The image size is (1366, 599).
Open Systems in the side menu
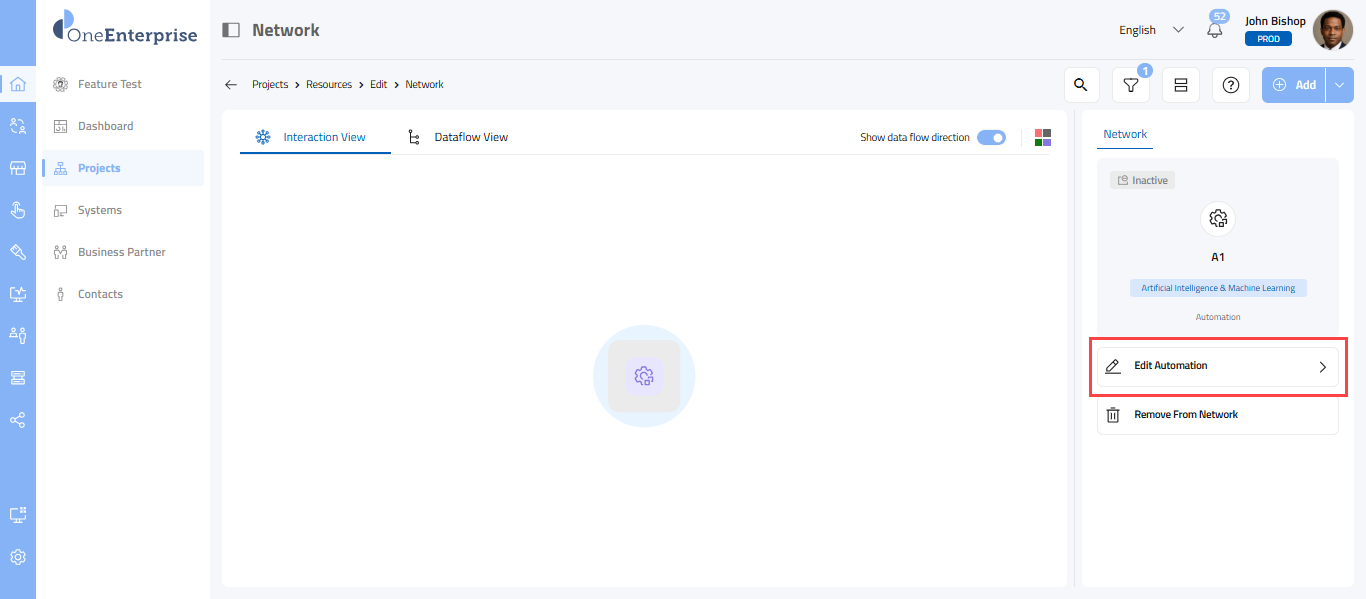tap(100, 210)
